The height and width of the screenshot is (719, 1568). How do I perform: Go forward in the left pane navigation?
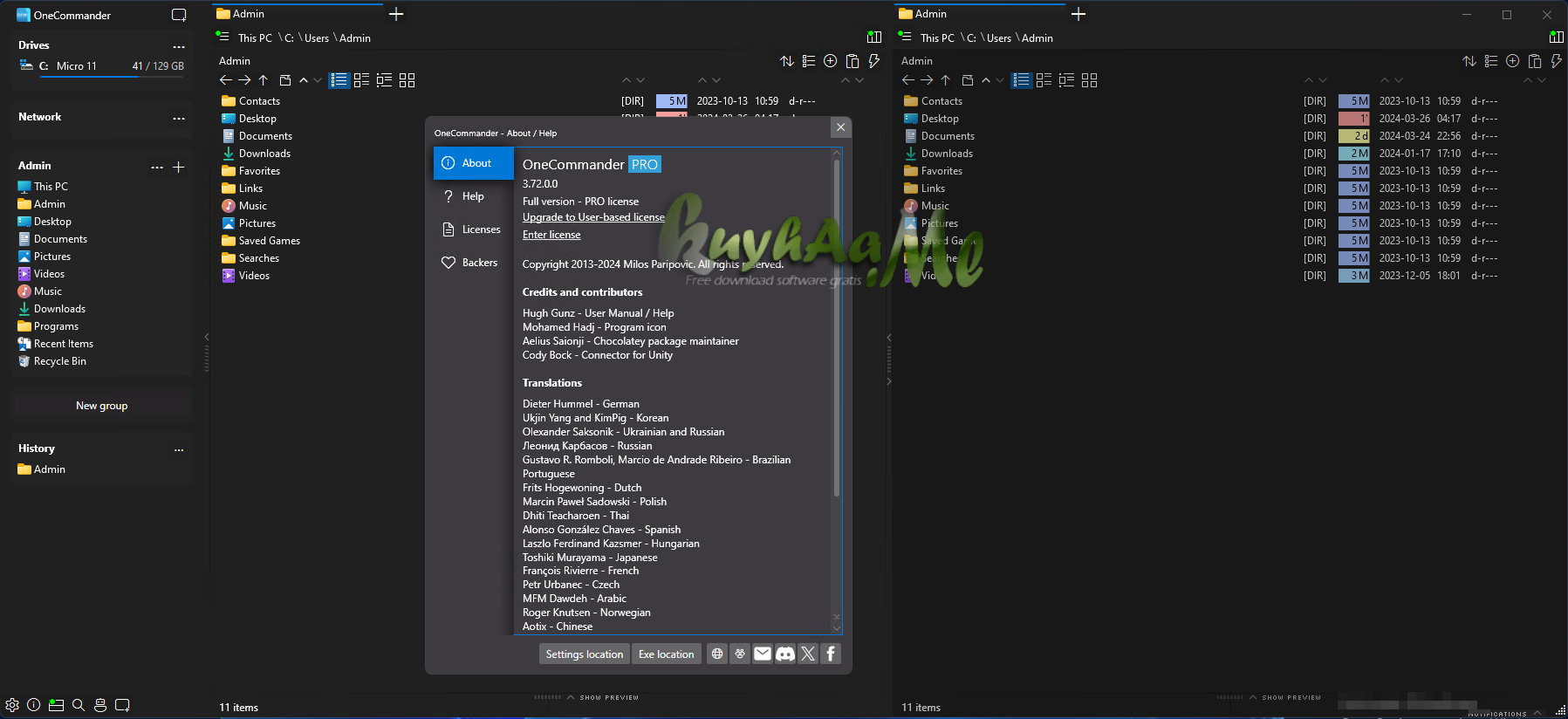244,80
